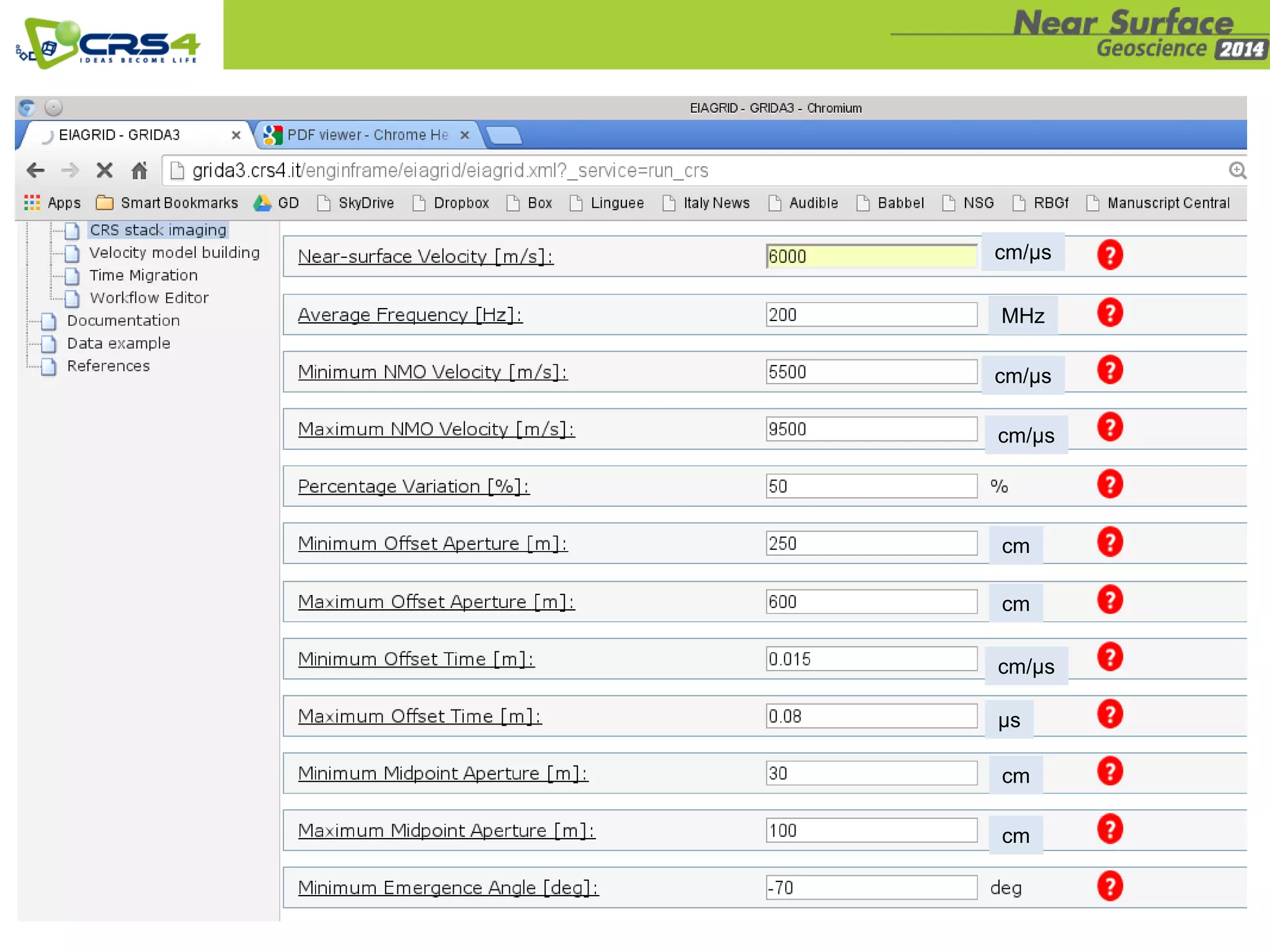The image size is (1270, 952).
Task: Open the Apps grid in bookmarks bar
Action: pyautogui.click(x=52, y=203)
